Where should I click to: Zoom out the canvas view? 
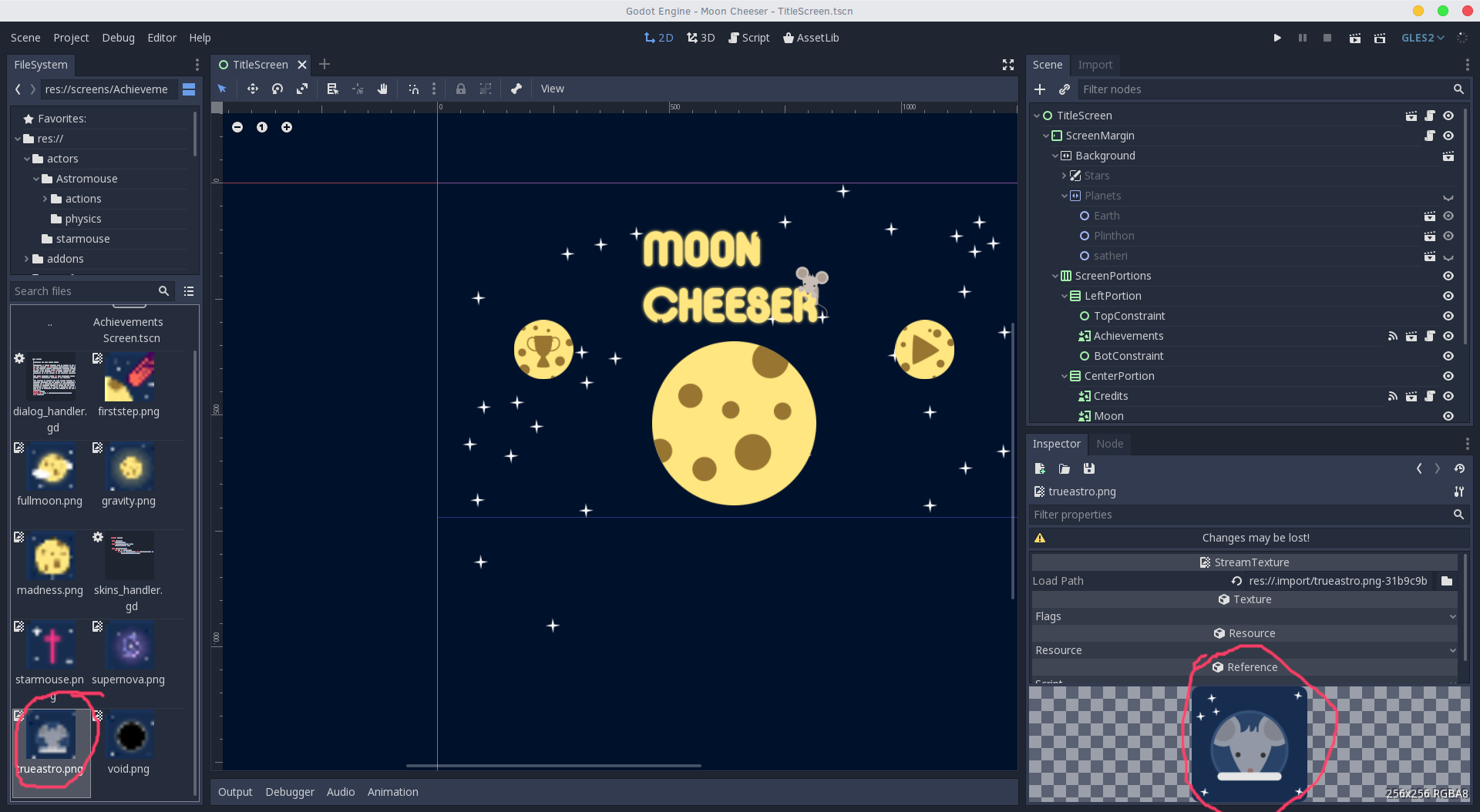tap(237, 127)
